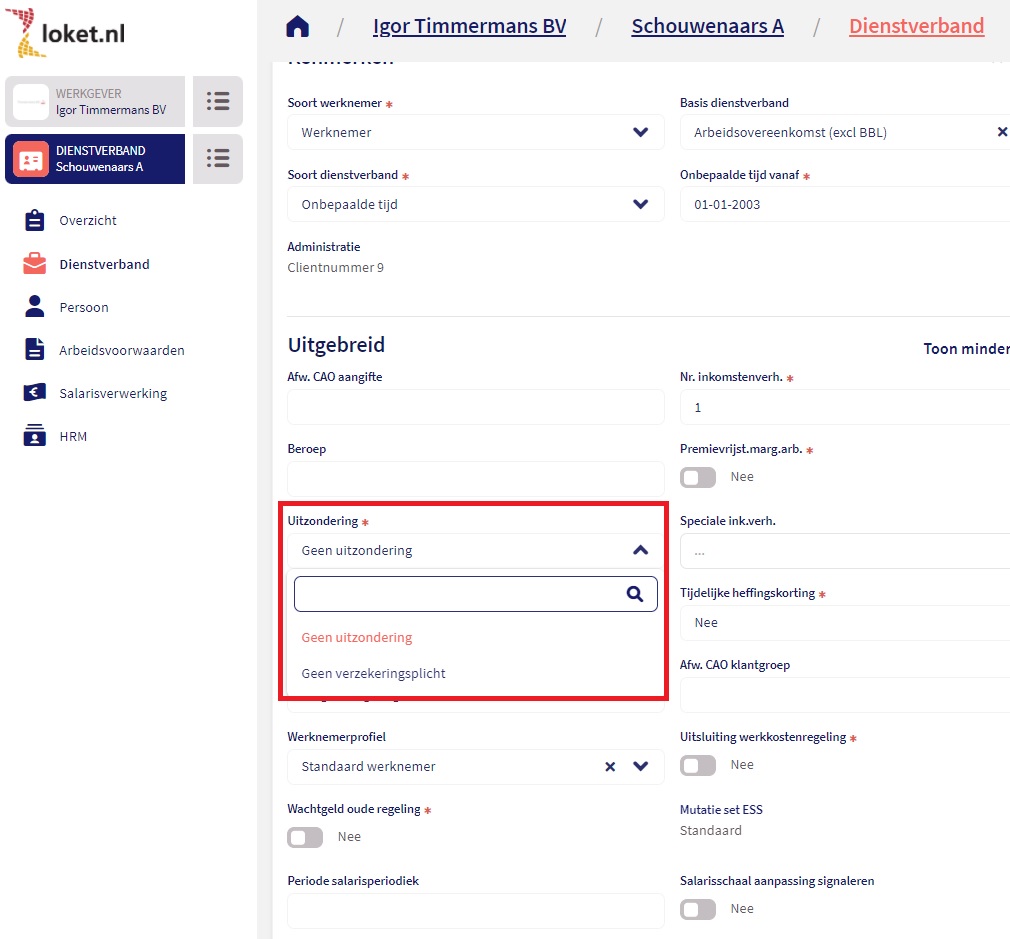Screen dimensions: 1010x939
Task: Clear the Basis dienstverband value with X
Action: [1001, 132]
